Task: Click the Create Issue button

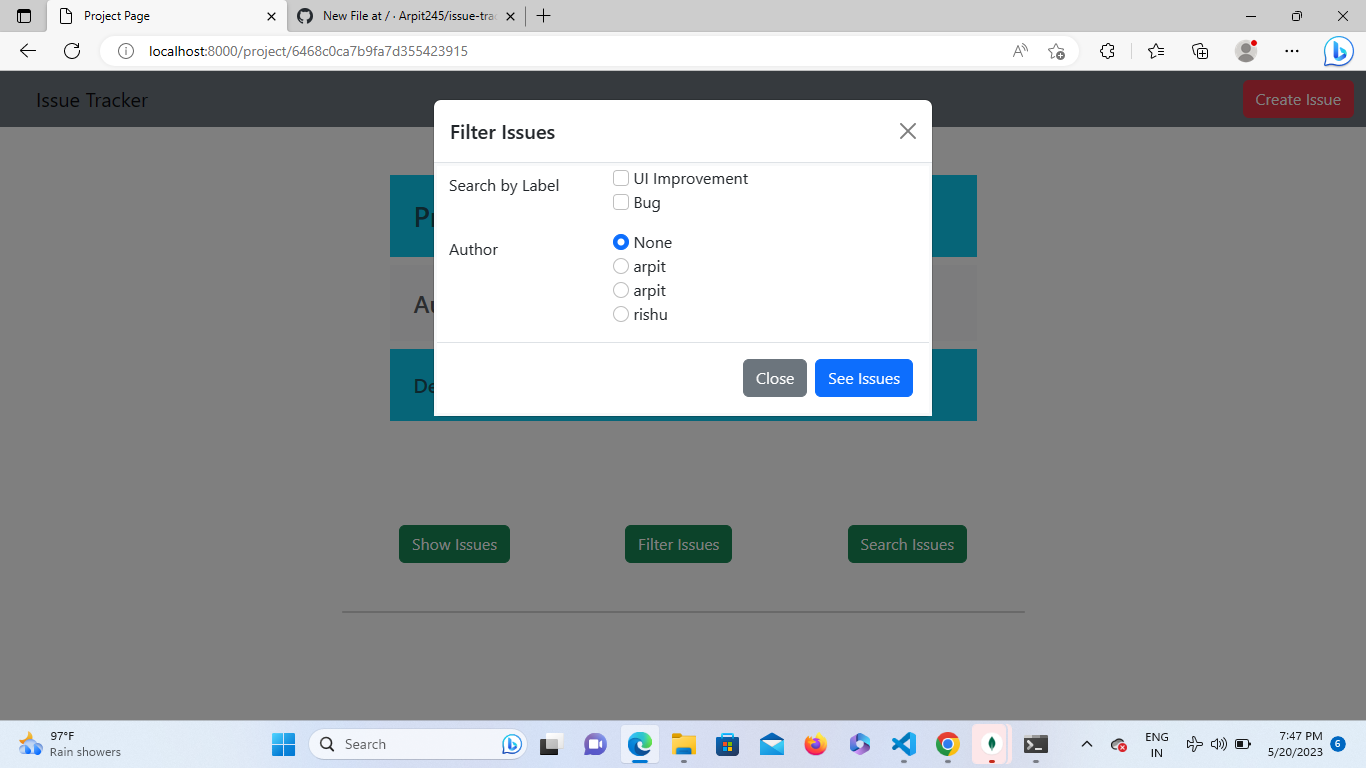Action: pyautogui.click(x=1298, y=99)
